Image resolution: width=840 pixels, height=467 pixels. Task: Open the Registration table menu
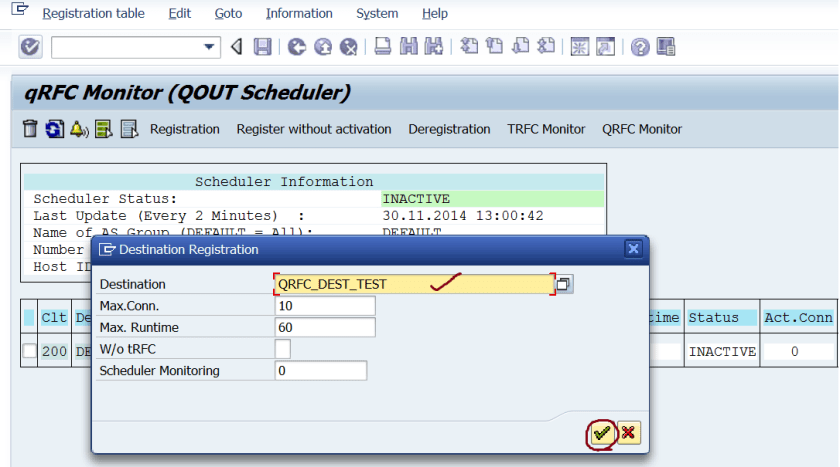(93, 13)
